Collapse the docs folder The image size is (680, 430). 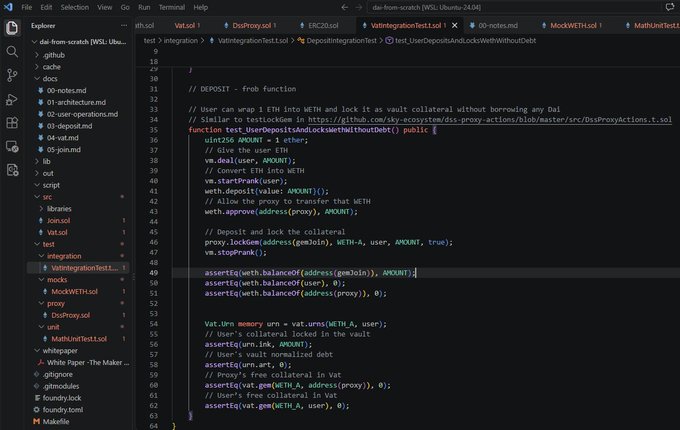(x=78, y=78)
